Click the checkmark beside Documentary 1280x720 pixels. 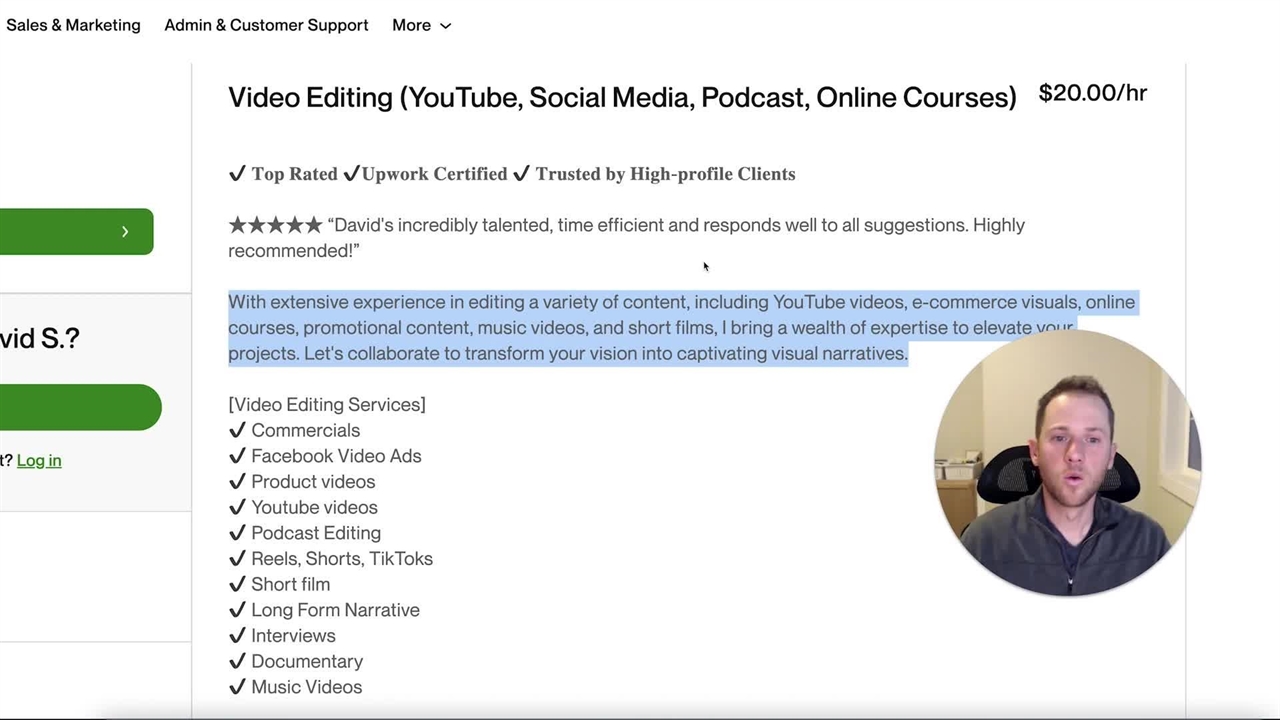[237, 661]
